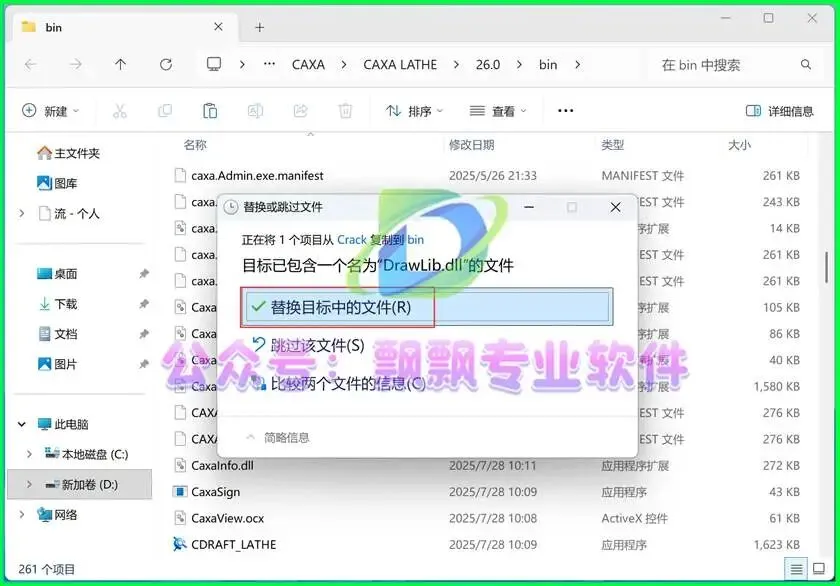This screenshot has height=586, width=840.
Task: Sort by the 大小 column header
Action: [x=739, y=145]
